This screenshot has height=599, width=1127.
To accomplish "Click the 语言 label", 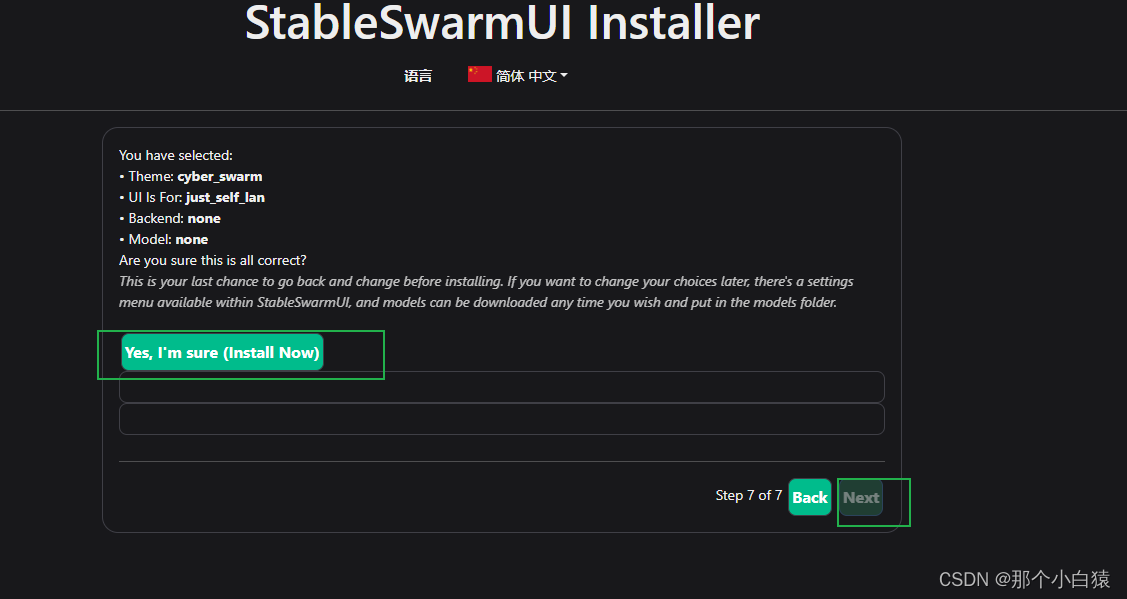I will [418, 76].
